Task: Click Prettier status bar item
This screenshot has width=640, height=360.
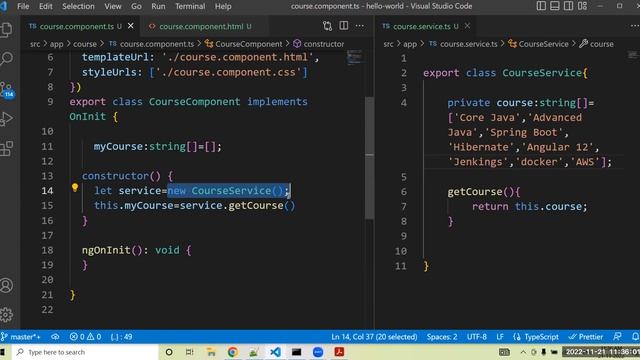Action: (x=586, y=337)
